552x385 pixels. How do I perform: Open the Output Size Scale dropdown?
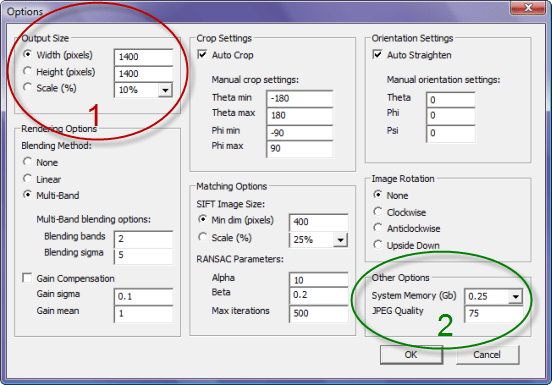click(165, 90)
